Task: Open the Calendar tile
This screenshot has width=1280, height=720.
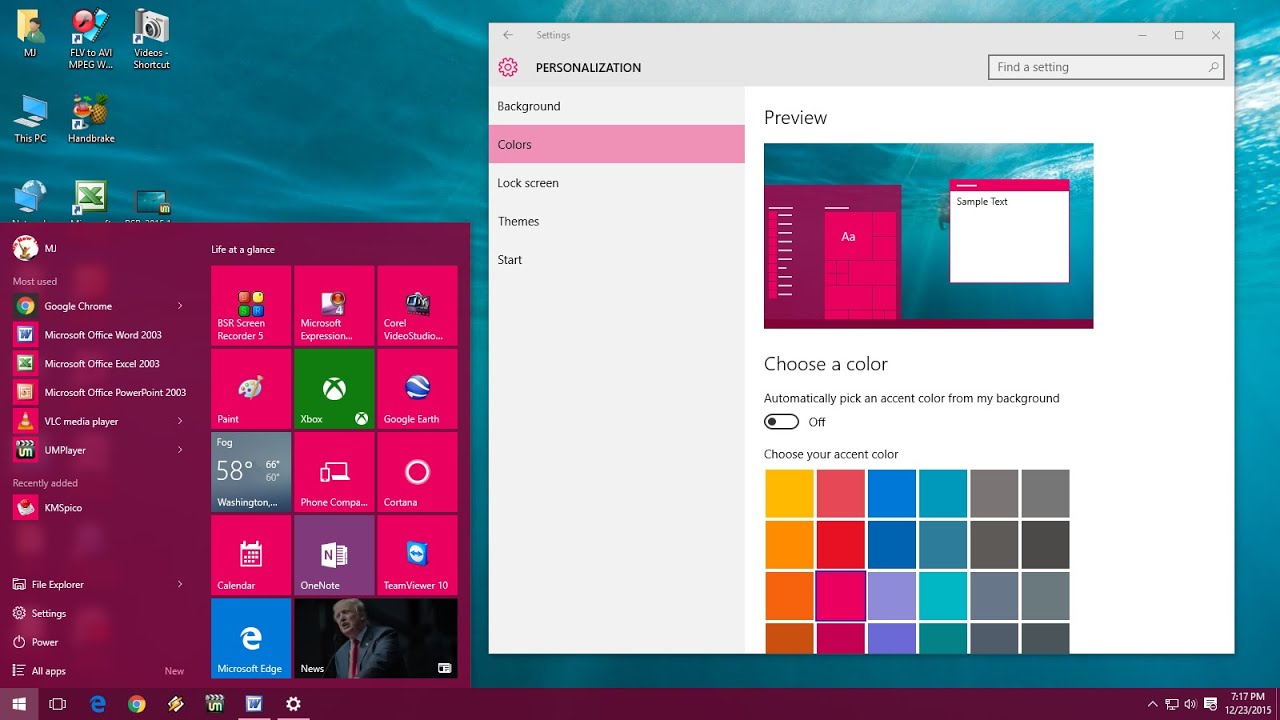Action: point(251,554)
